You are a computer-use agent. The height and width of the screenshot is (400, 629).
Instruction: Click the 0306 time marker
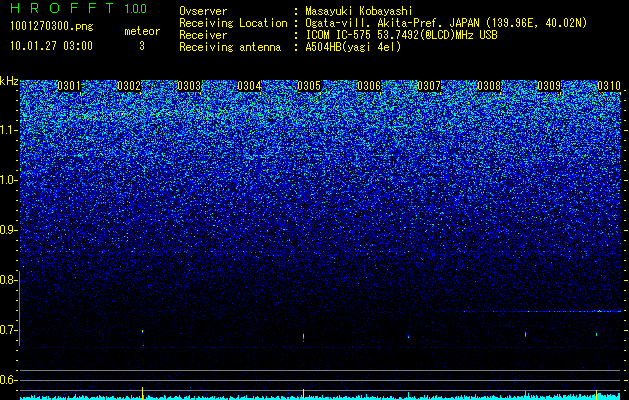(369, 86)
